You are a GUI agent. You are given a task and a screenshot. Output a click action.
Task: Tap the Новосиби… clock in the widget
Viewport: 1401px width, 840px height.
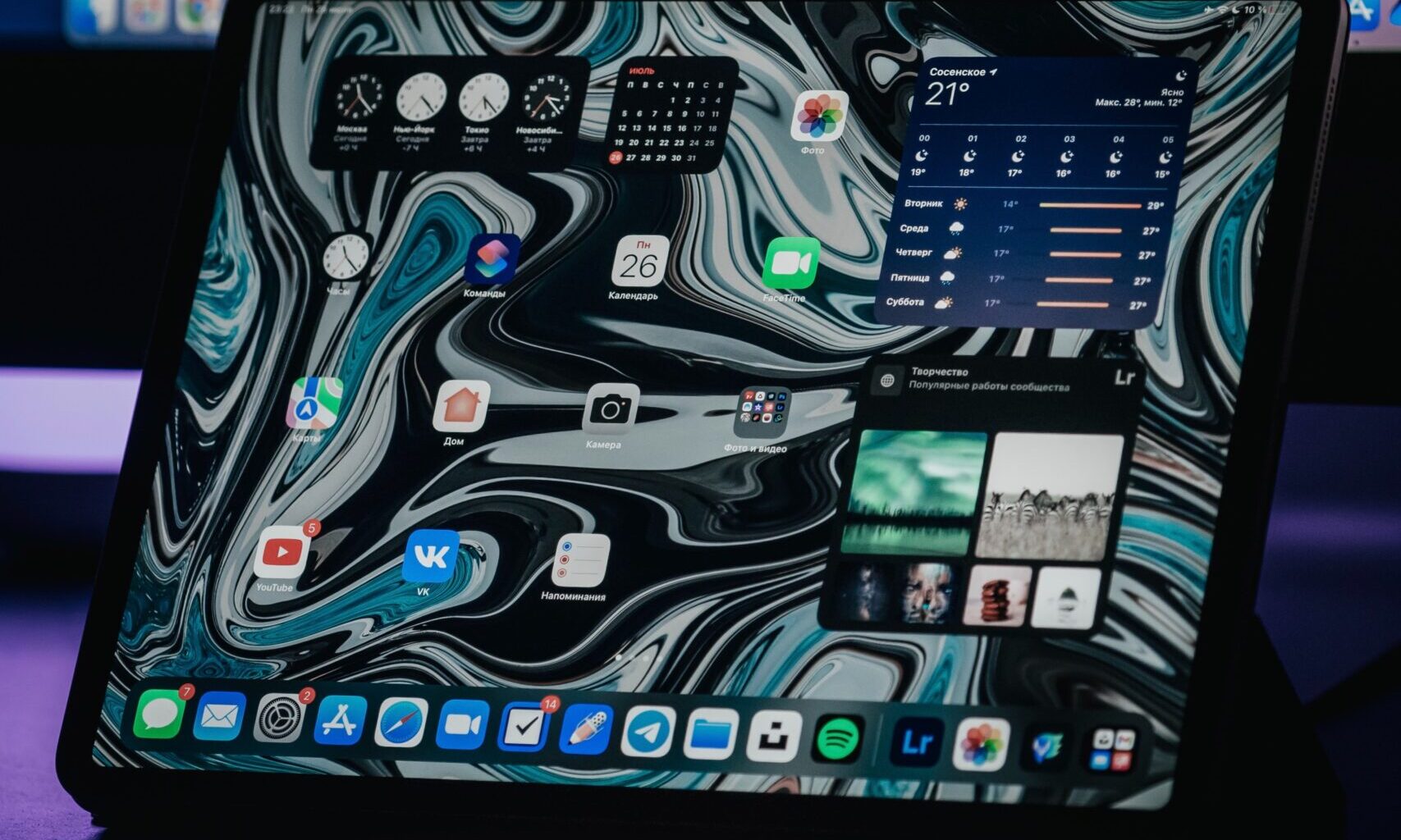[x=546, y=99]
